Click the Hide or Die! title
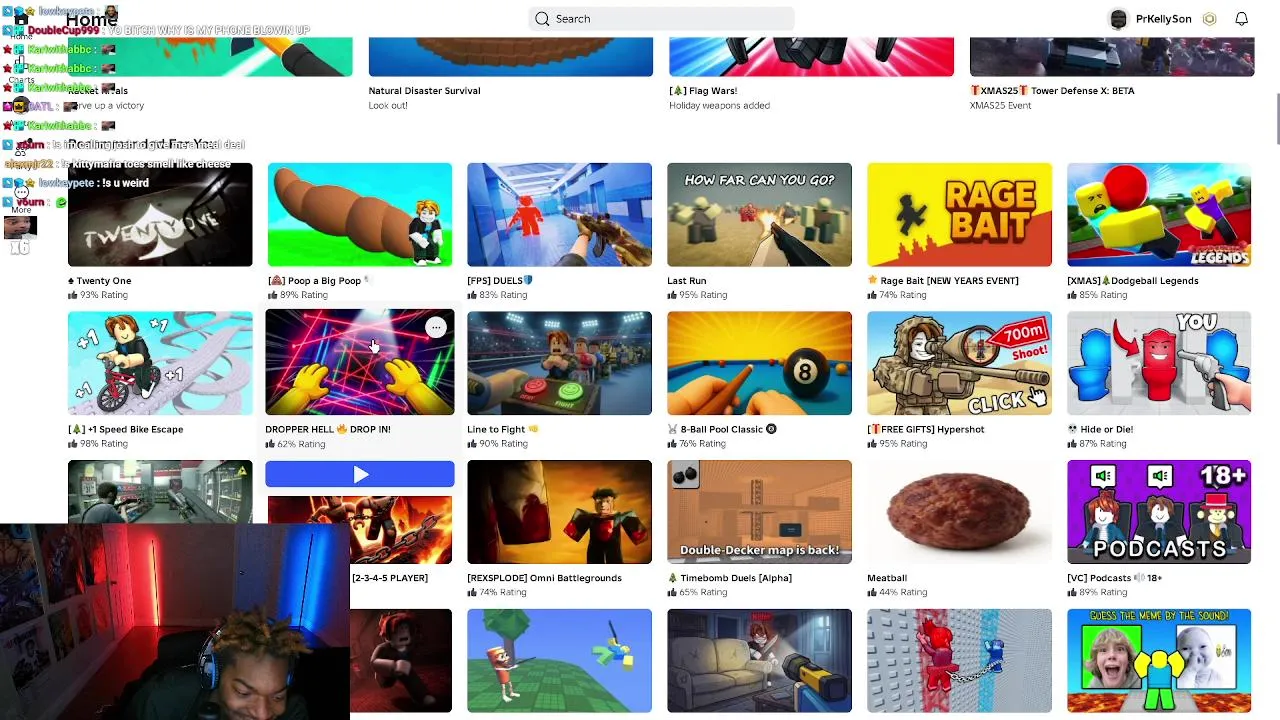The width and height of the screenshot is (1280, 720). (x=1100, y=429)
